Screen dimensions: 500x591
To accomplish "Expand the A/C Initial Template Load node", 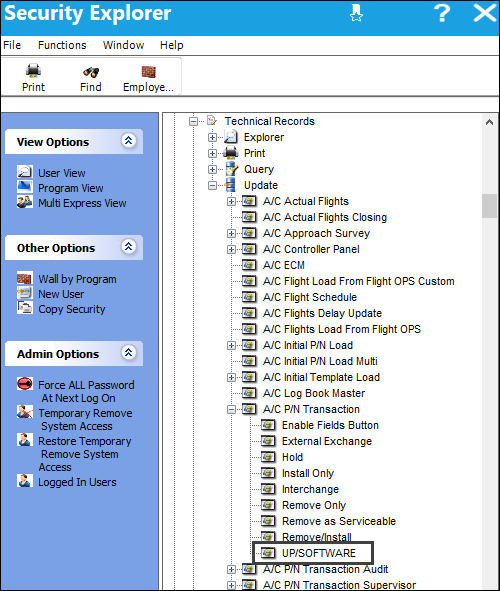I will pyautogui.click(x=231, y=377).
